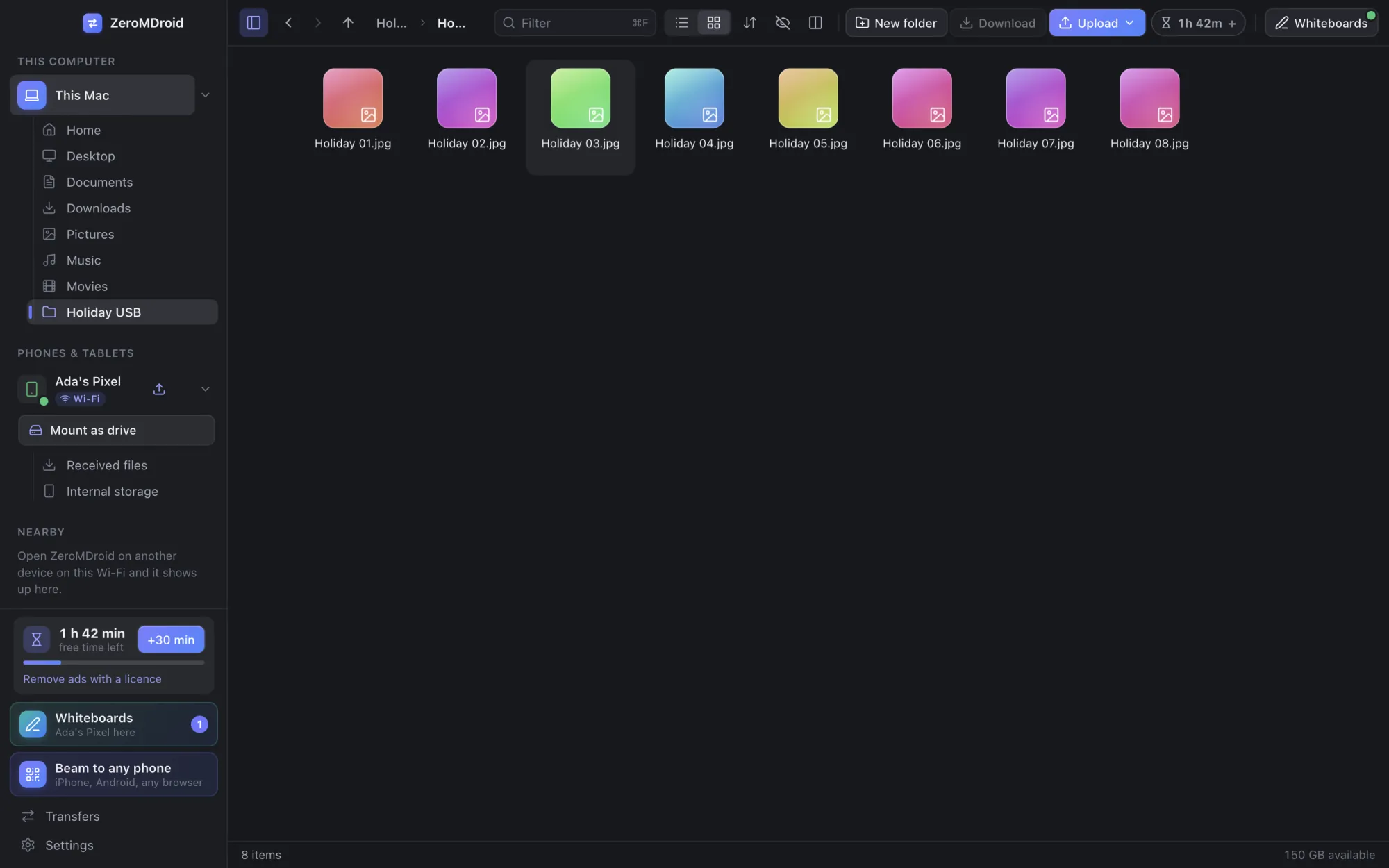Select the ZeroMDroid app logo

[x=92, y=23]
